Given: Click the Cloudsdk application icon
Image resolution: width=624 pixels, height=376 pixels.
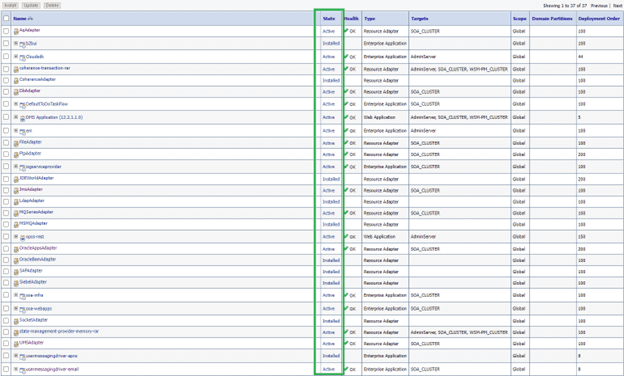Looking at the screenshot, I should point(23,58).
